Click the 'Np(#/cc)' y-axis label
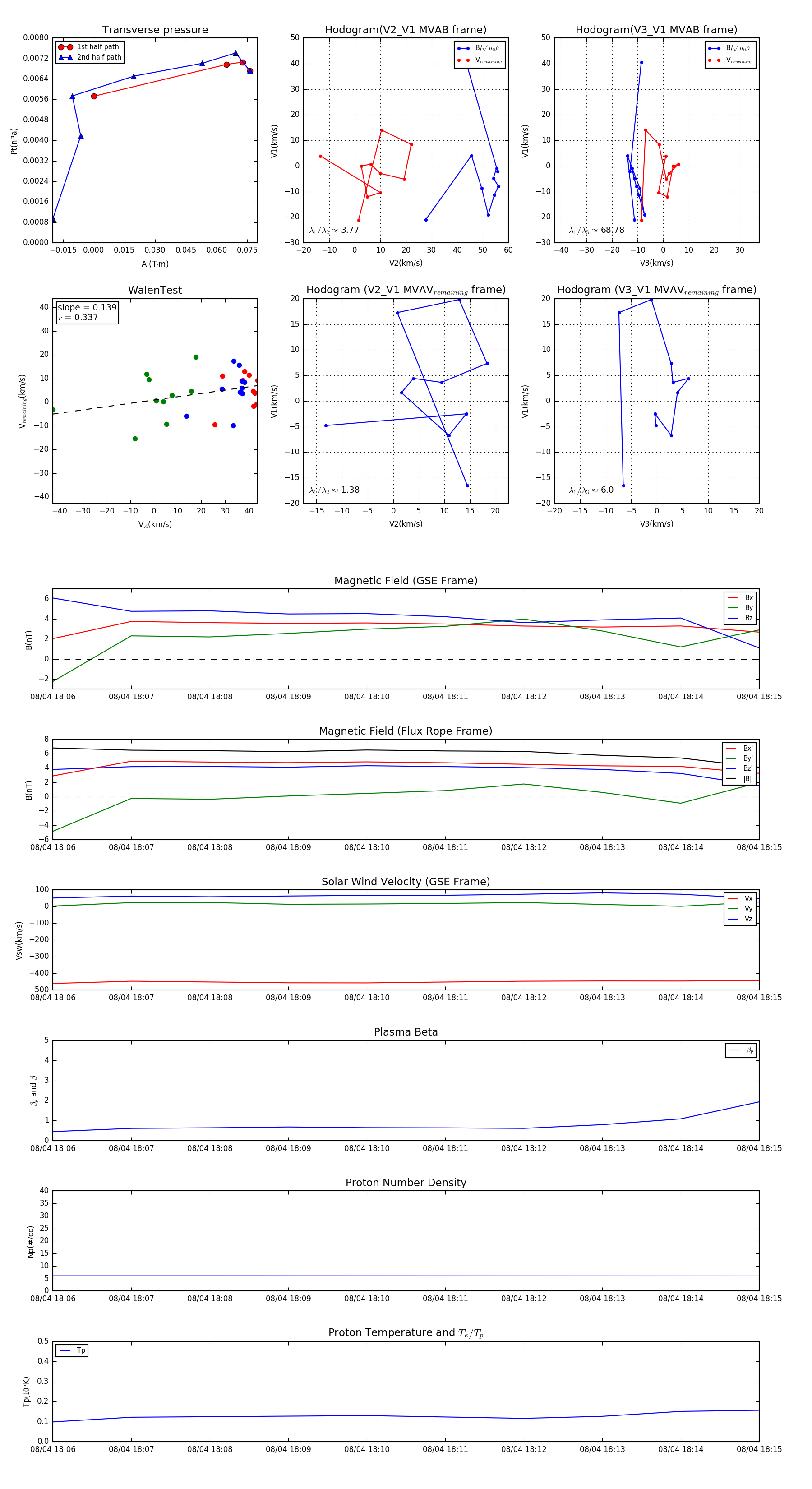 point(31,1241)
